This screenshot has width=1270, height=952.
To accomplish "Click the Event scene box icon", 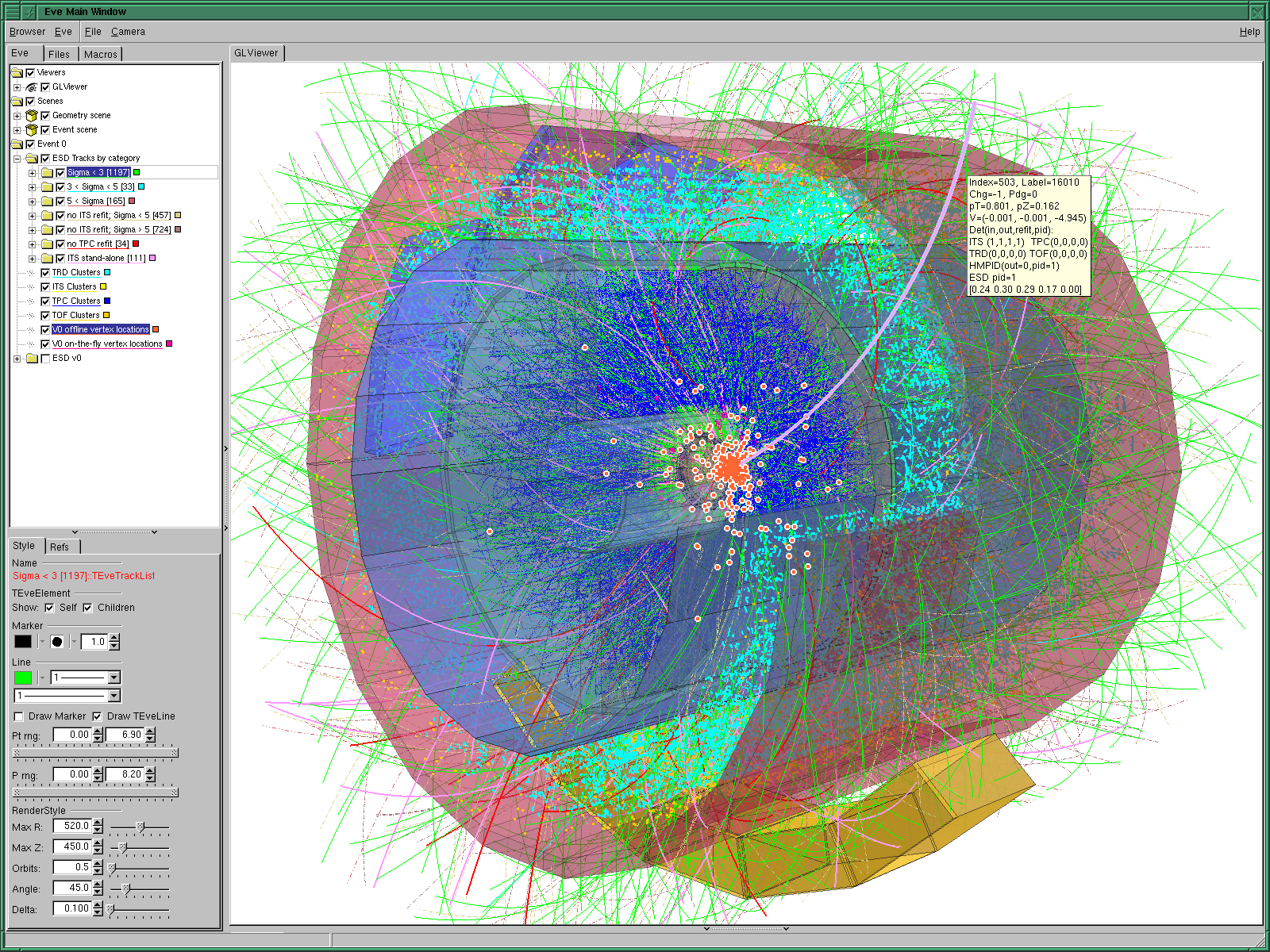I will coord(32,130).
